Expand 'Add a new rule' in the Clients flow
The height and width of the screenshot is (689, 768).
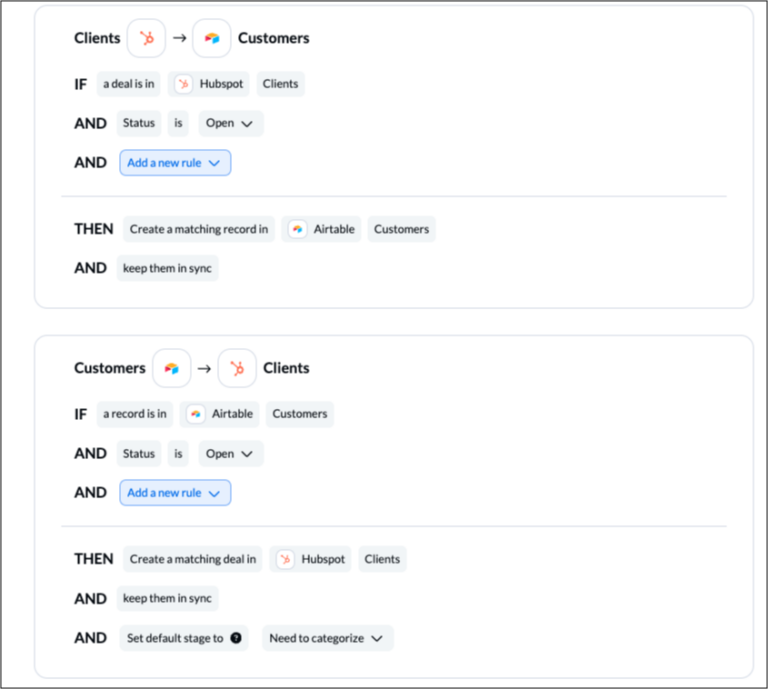[175, 163]
